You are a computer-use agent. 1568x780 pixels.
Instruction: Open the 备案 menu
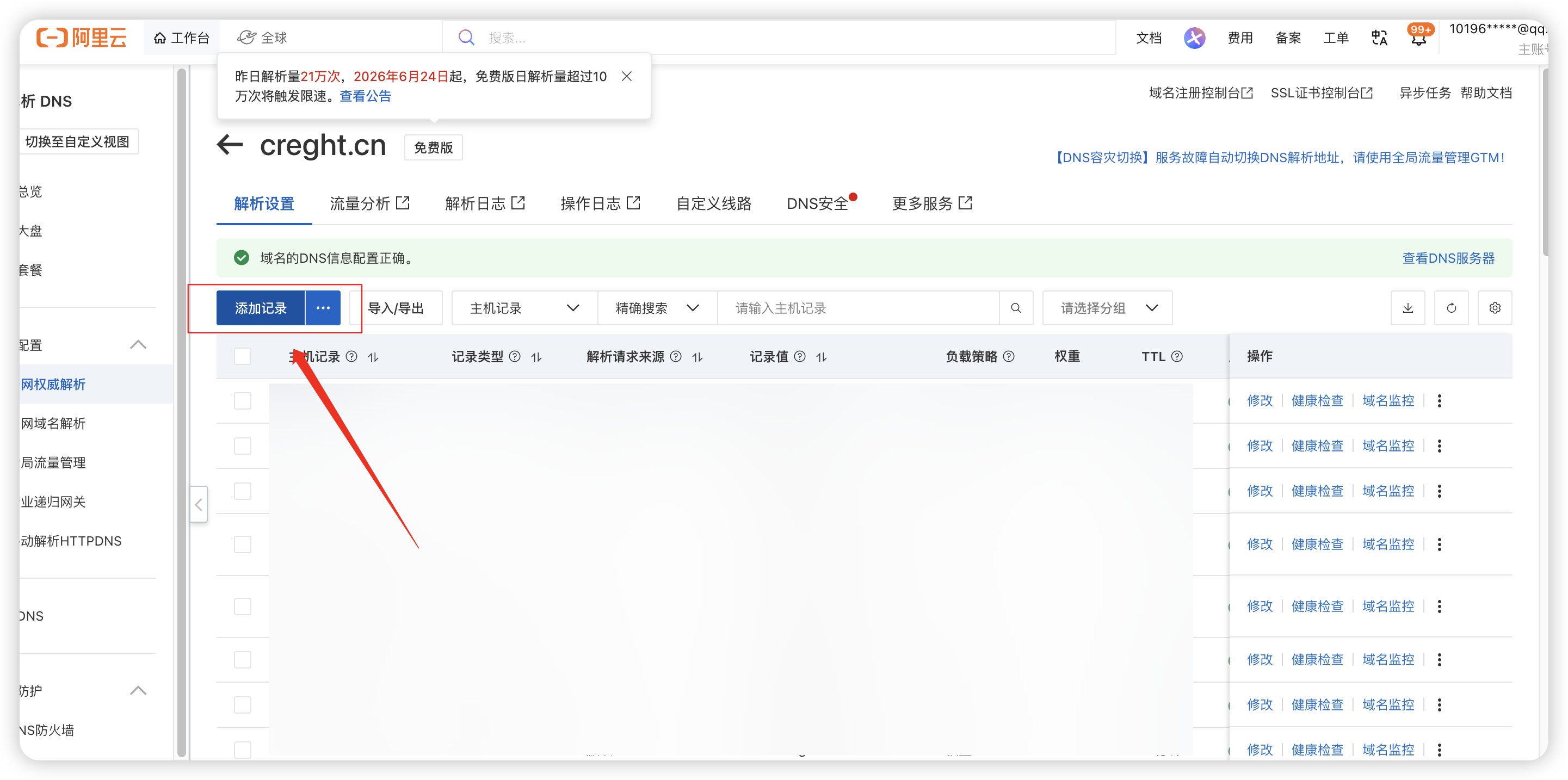tap(1288, 38)
